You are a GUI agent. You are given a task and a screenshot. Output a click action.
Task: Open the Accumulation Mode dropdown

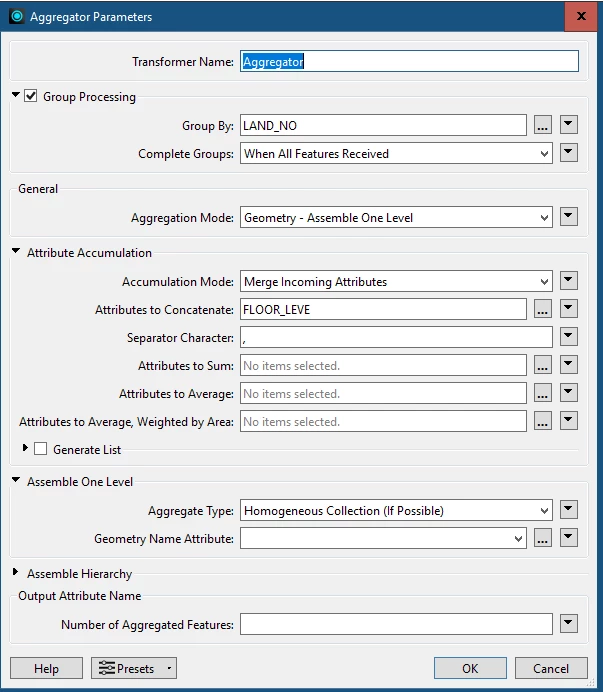[x=396, y=281]
